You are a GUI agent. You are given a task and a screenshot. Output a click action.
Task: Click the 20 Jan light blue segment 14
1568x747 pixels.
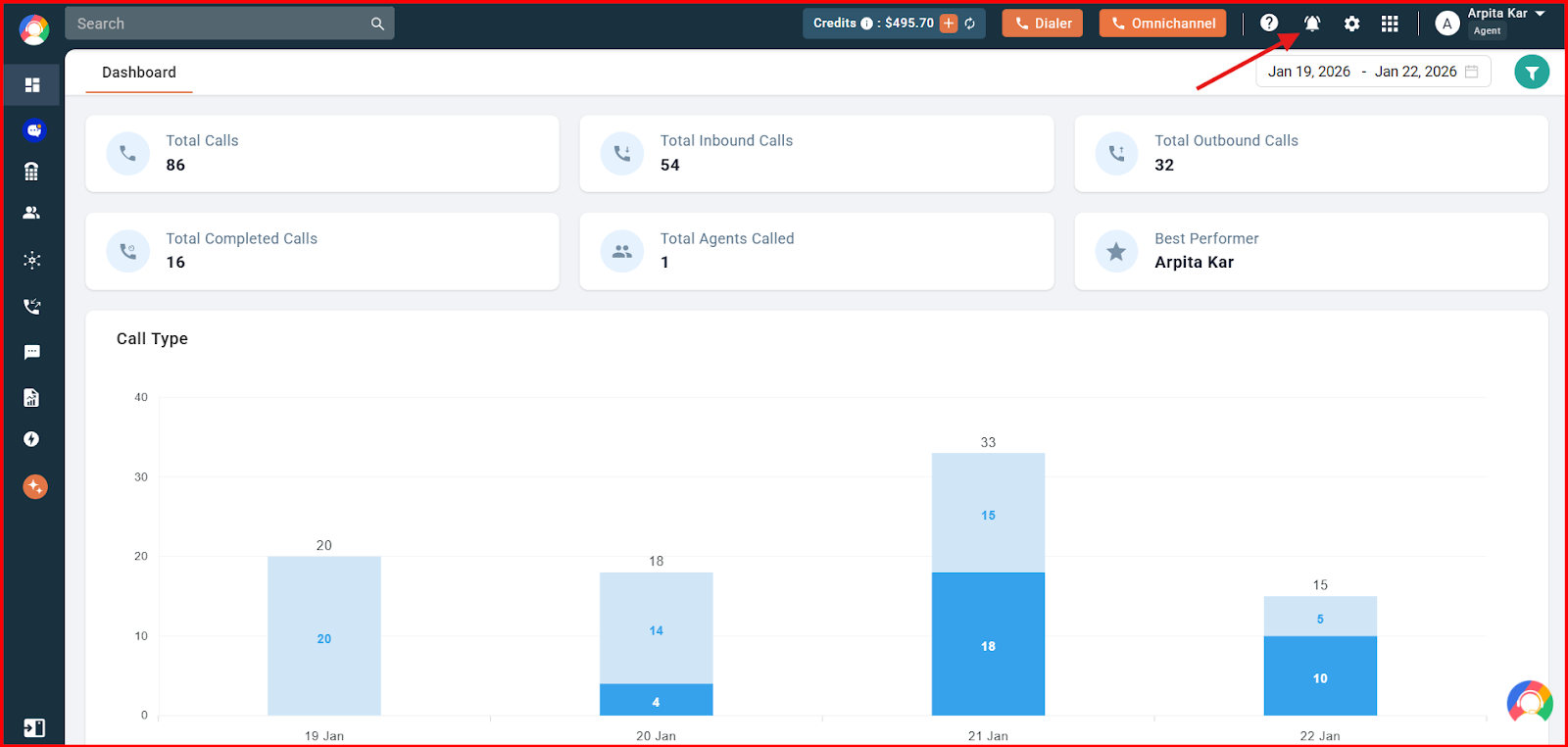pos(657,628)
